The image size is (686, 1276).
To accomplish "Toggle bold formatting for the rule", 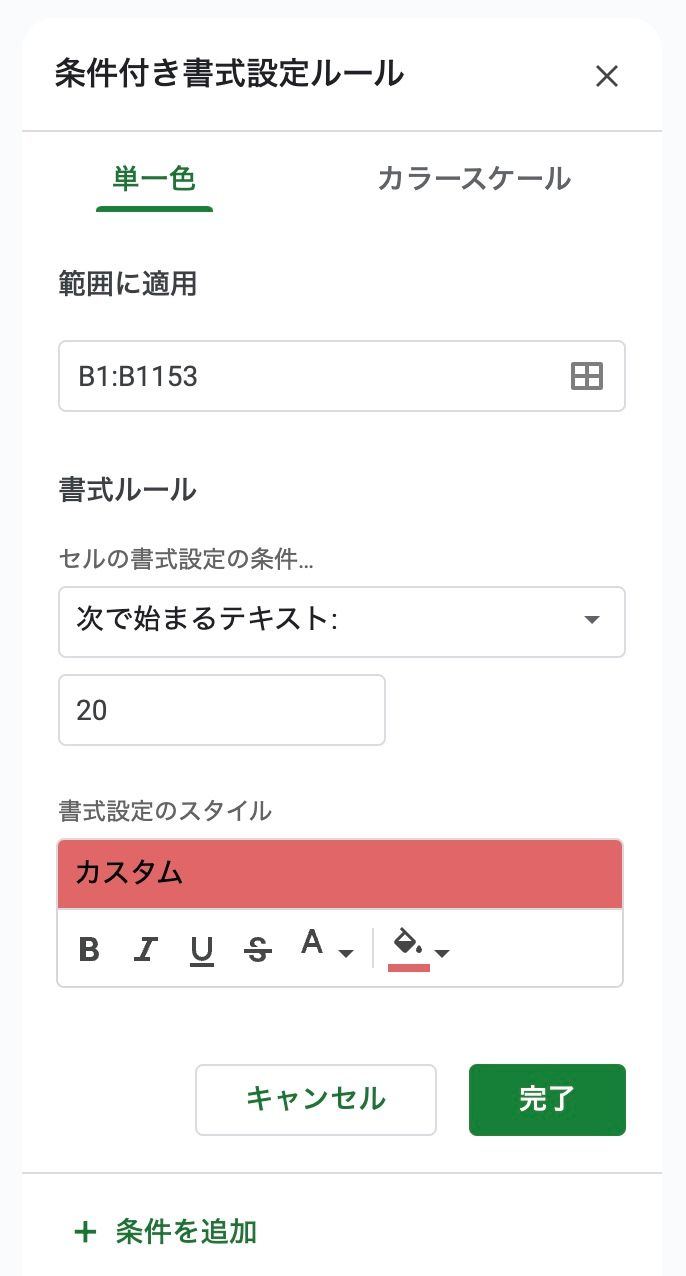I will coord(89,950).
